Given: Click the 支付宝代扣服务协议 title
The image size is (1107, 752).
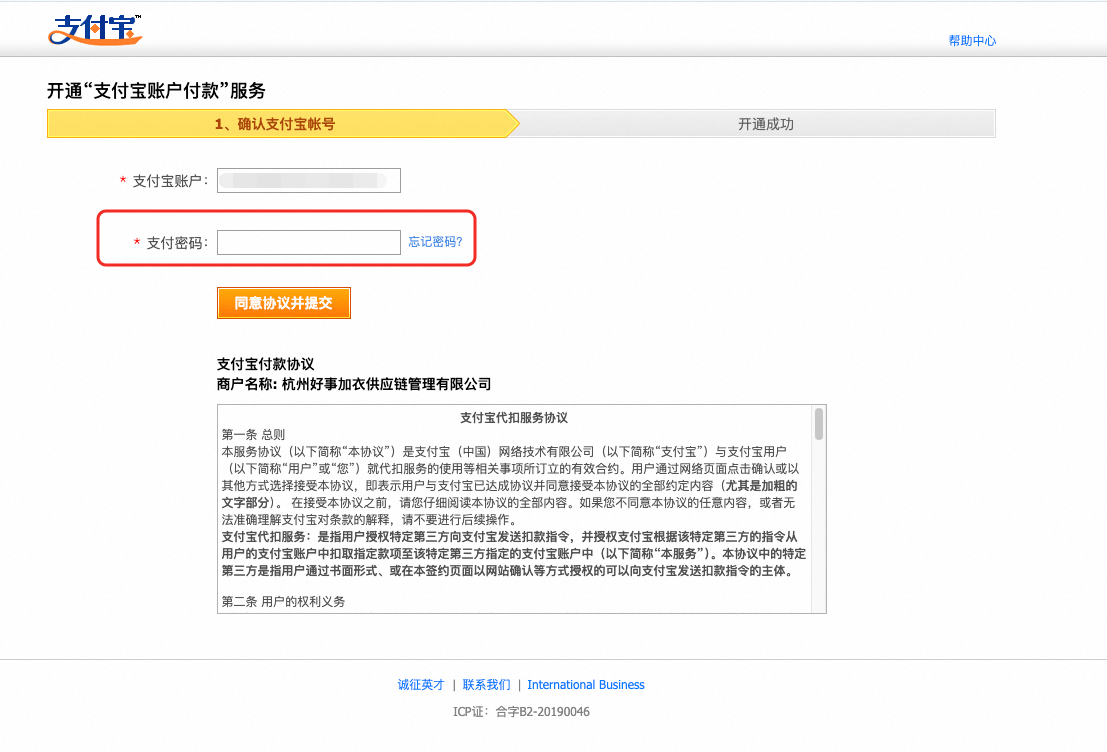Looking at the screenshot, I should click(514, 418).
